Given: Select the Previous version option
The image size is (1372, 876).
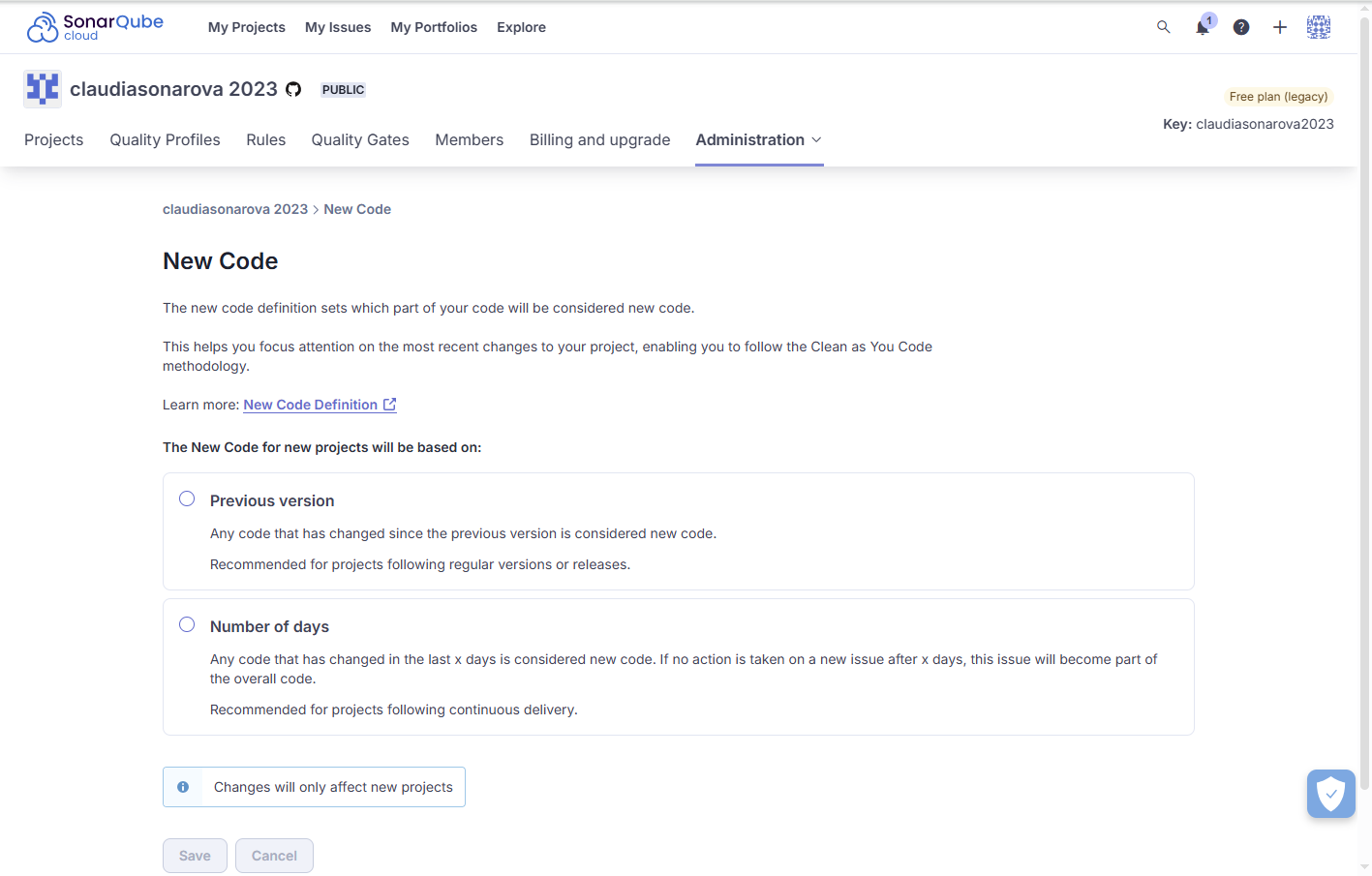Looking at the screenshot, I should point(187,498).
